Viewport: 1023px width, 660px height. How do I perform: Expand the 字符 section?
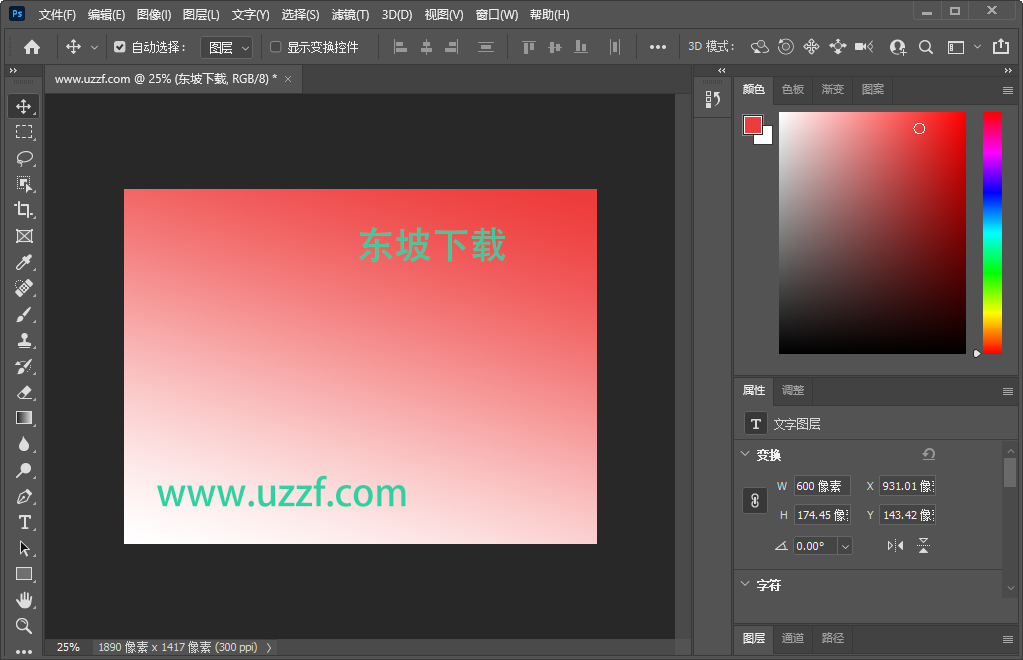[x=768, y=584]
